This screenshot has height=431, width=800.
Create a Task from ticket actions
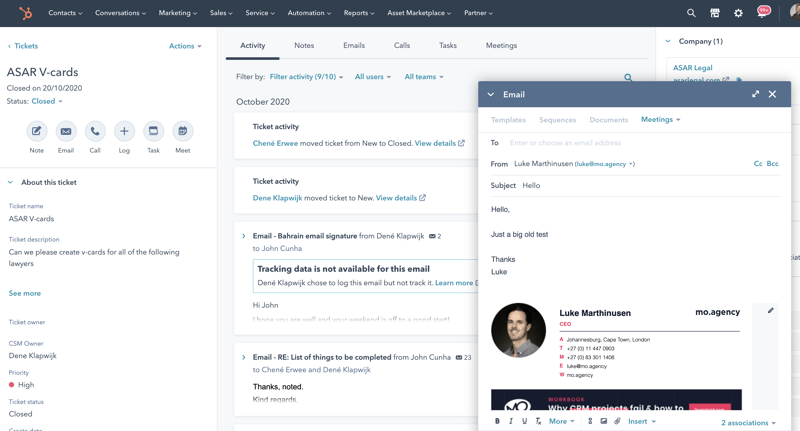pos(154,131)
